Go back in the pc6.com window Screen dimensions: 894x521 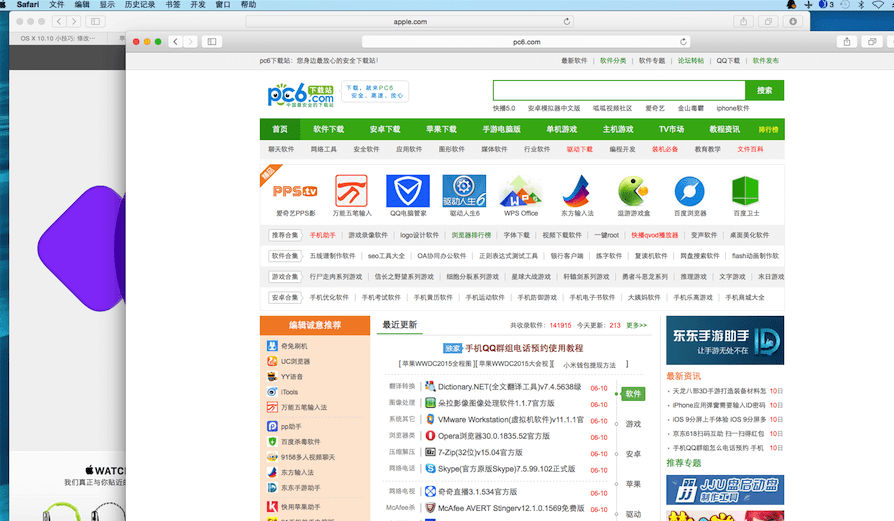176,42
